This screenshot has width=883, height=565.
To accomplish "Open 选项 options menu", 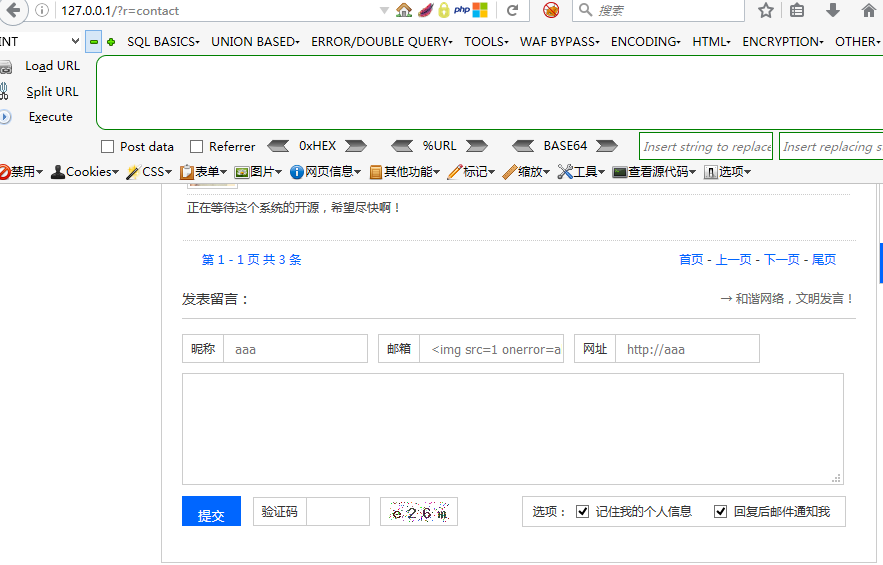I will 728,172.
